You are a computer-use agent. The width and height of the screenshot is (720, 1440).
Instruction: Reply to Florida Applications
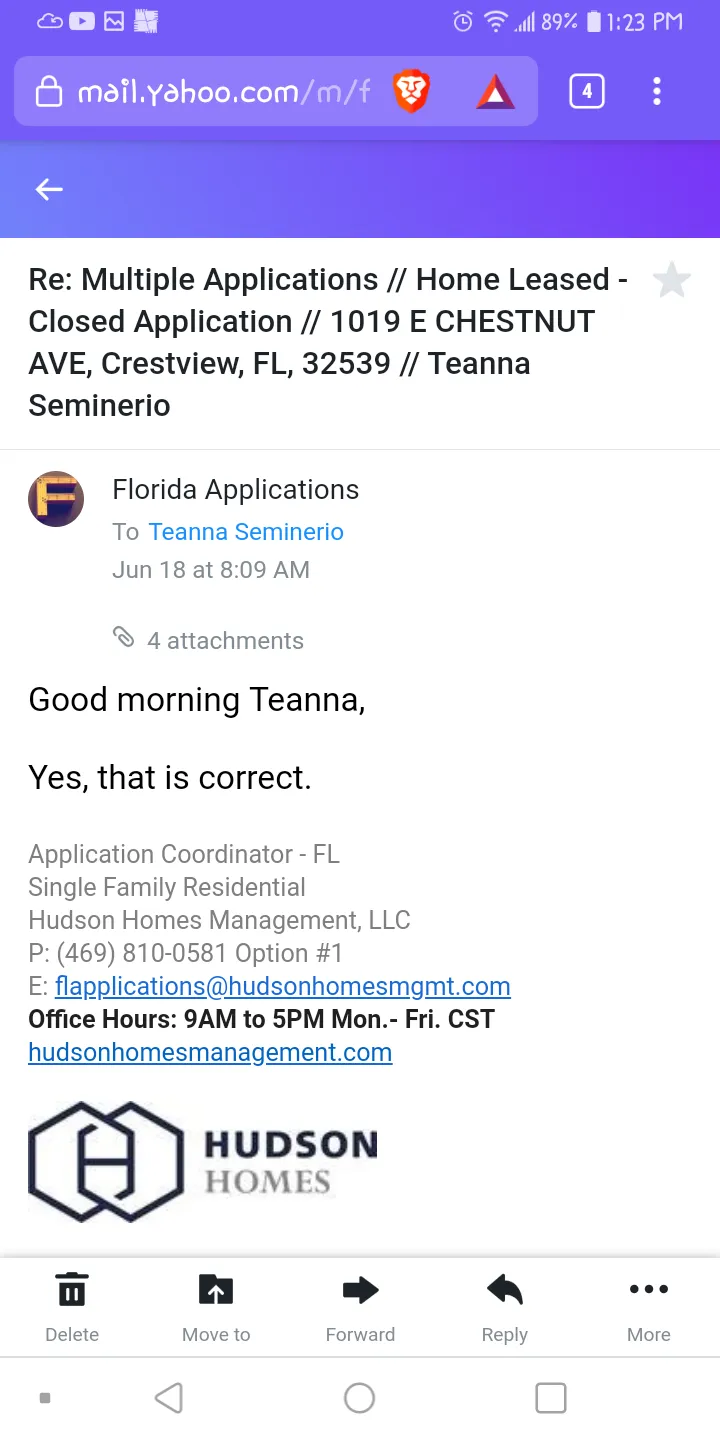pos(504,1306)
